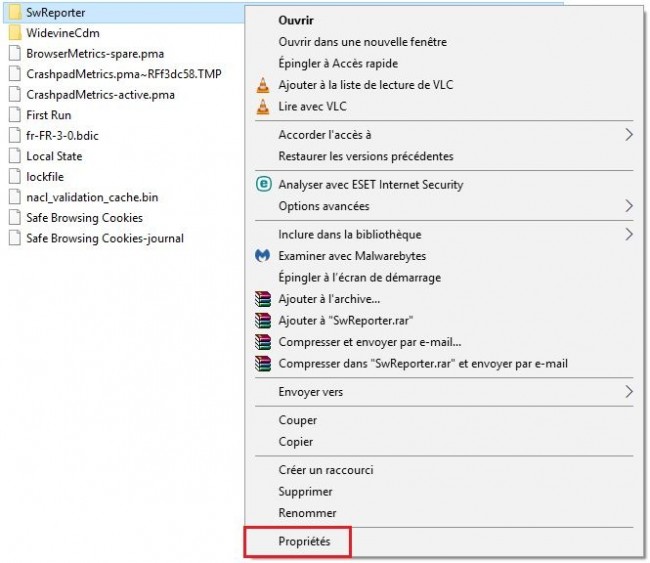This screenshot has width=650, height=563.
Task: Click the ESET icon beside Analyser avec ESET
Action: pyautogui.click(x=264, y=184)
